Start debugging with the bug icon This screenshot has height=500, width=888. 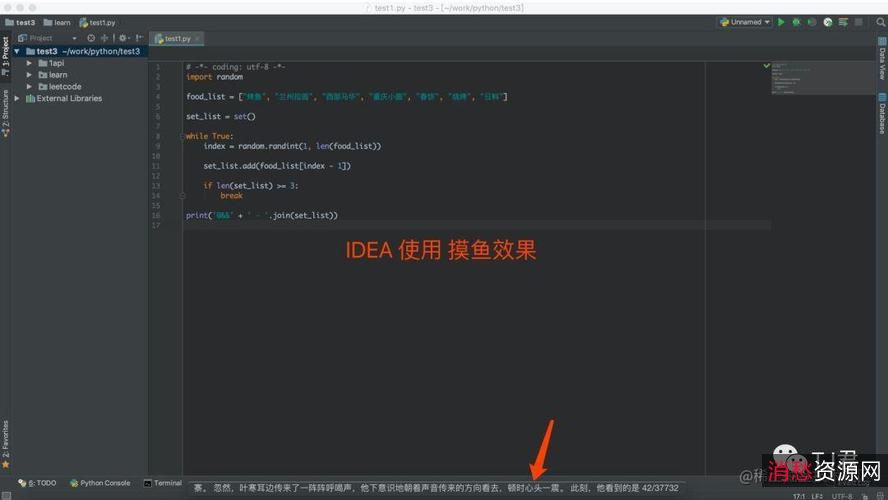pyautogui.click(x=796, y=22)
